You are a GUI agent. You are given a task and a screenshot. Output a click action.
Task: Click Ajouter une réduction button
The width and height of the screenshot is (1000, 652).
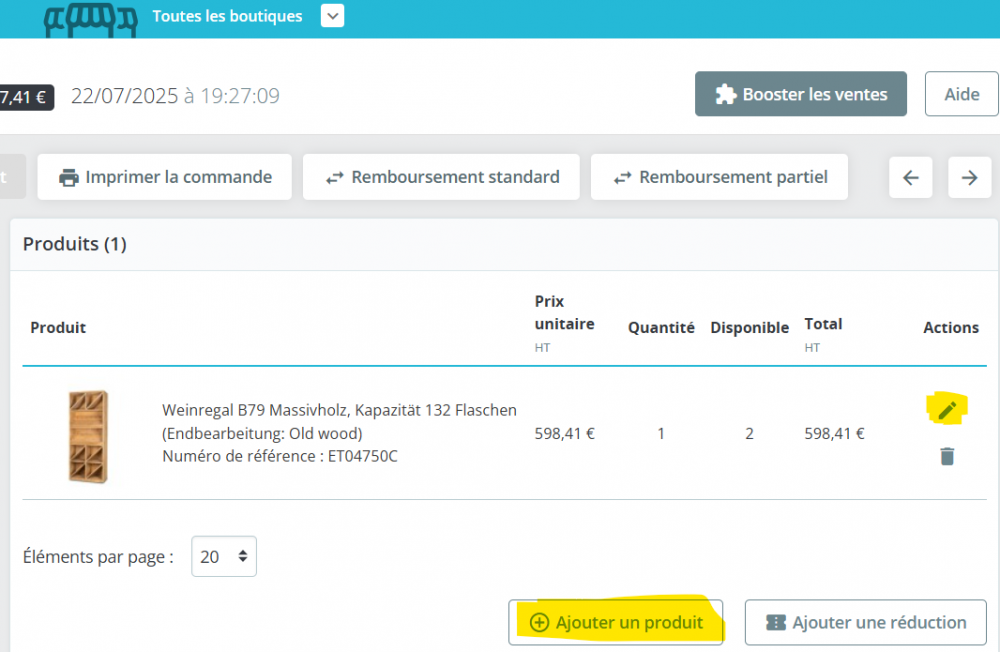pyautogui.click(x=865, y=622)
